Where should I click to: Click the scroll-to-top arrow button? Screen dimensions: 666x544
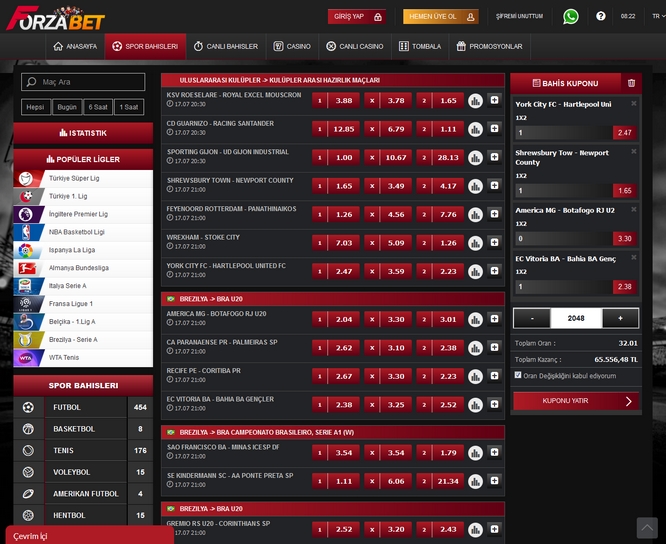click(647, 528)
